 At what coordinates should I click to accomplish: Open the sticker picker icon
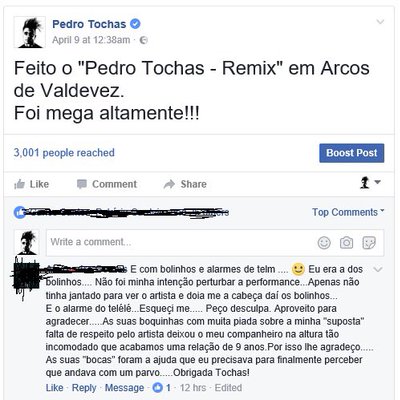pos(369,243)
